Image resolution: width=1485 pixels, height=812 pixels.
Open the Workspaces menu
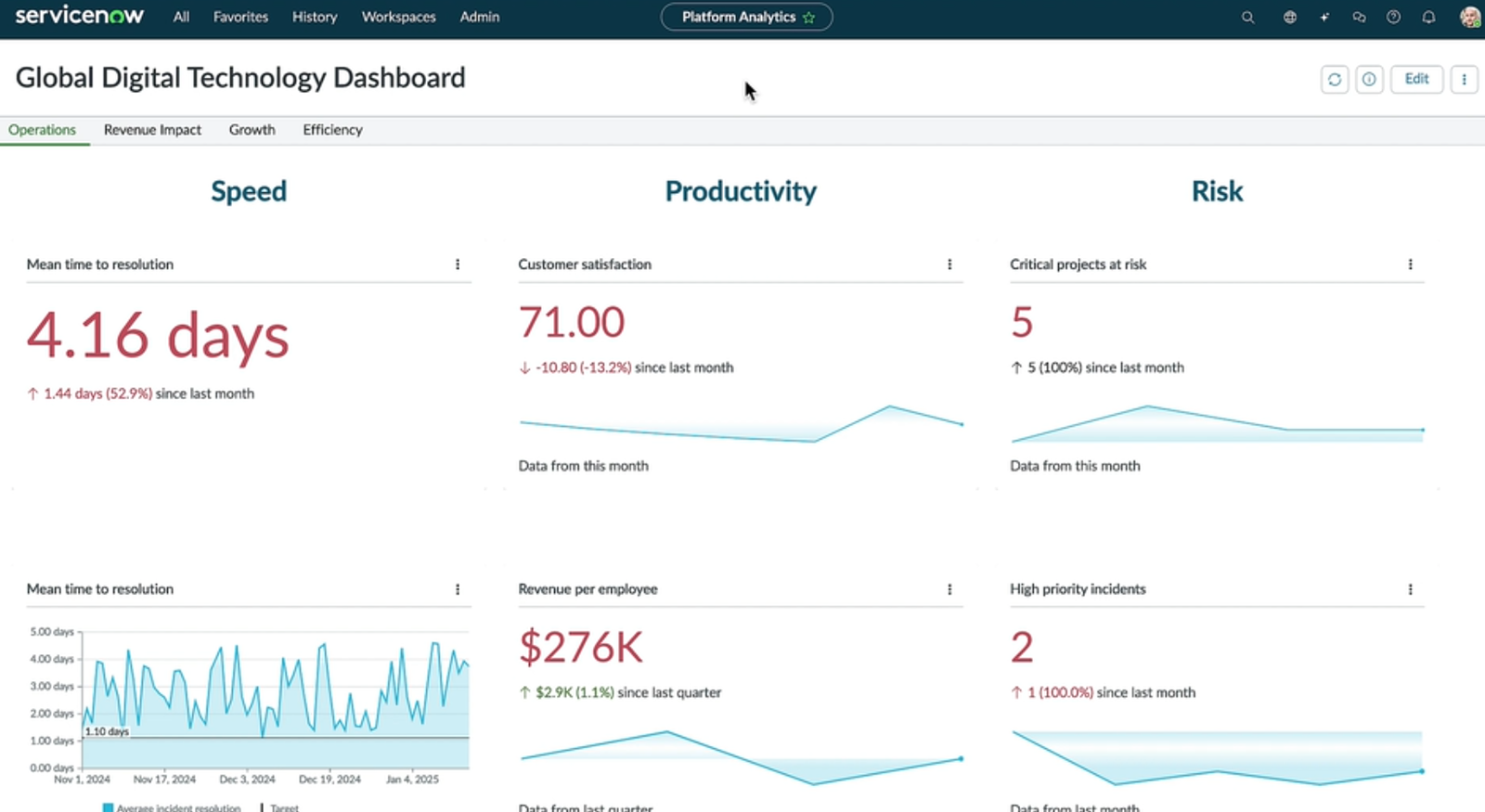tap(398, 17)
